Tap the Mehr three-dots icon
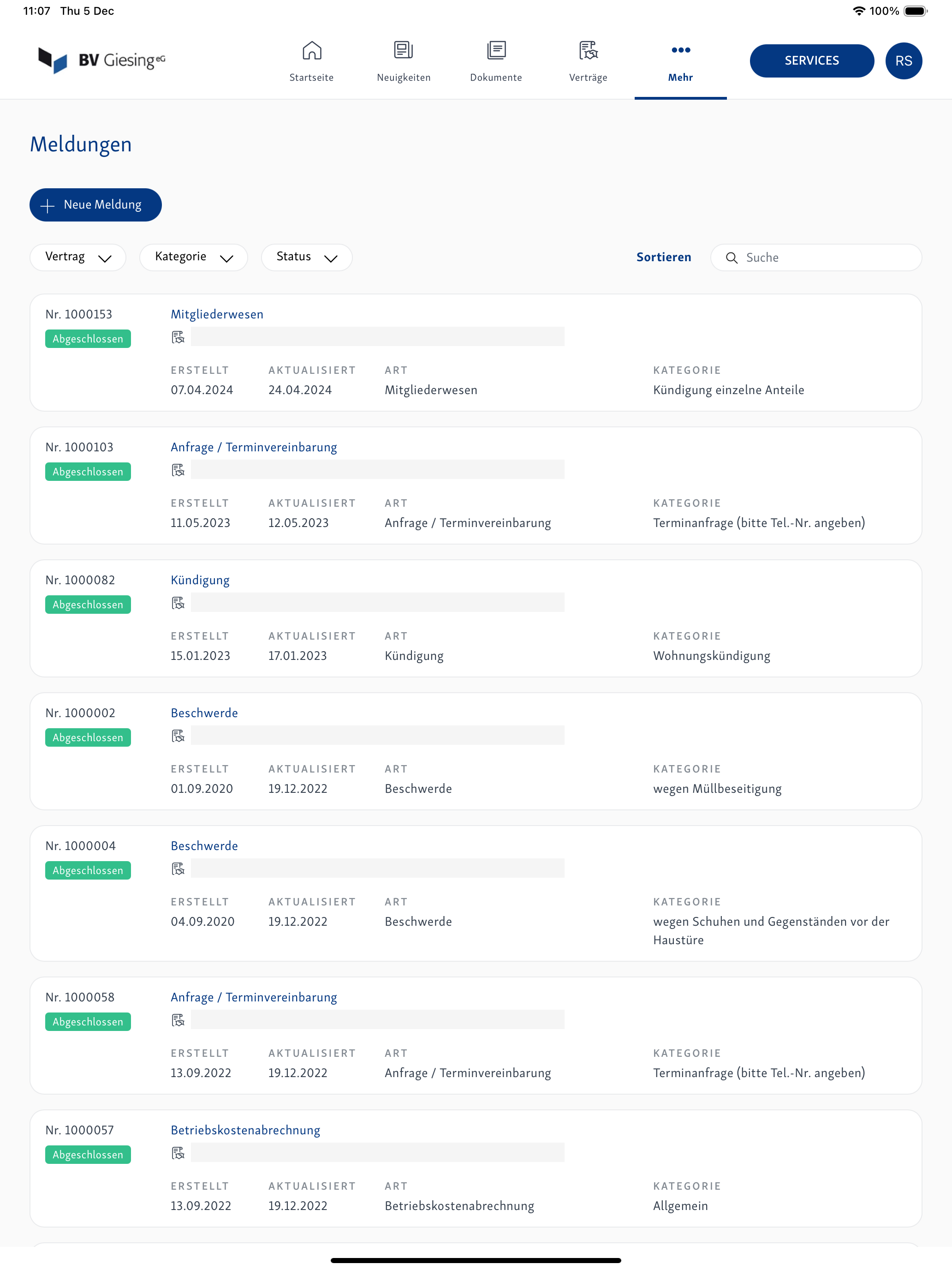952x1270 pixels. [x=681, y=50]
